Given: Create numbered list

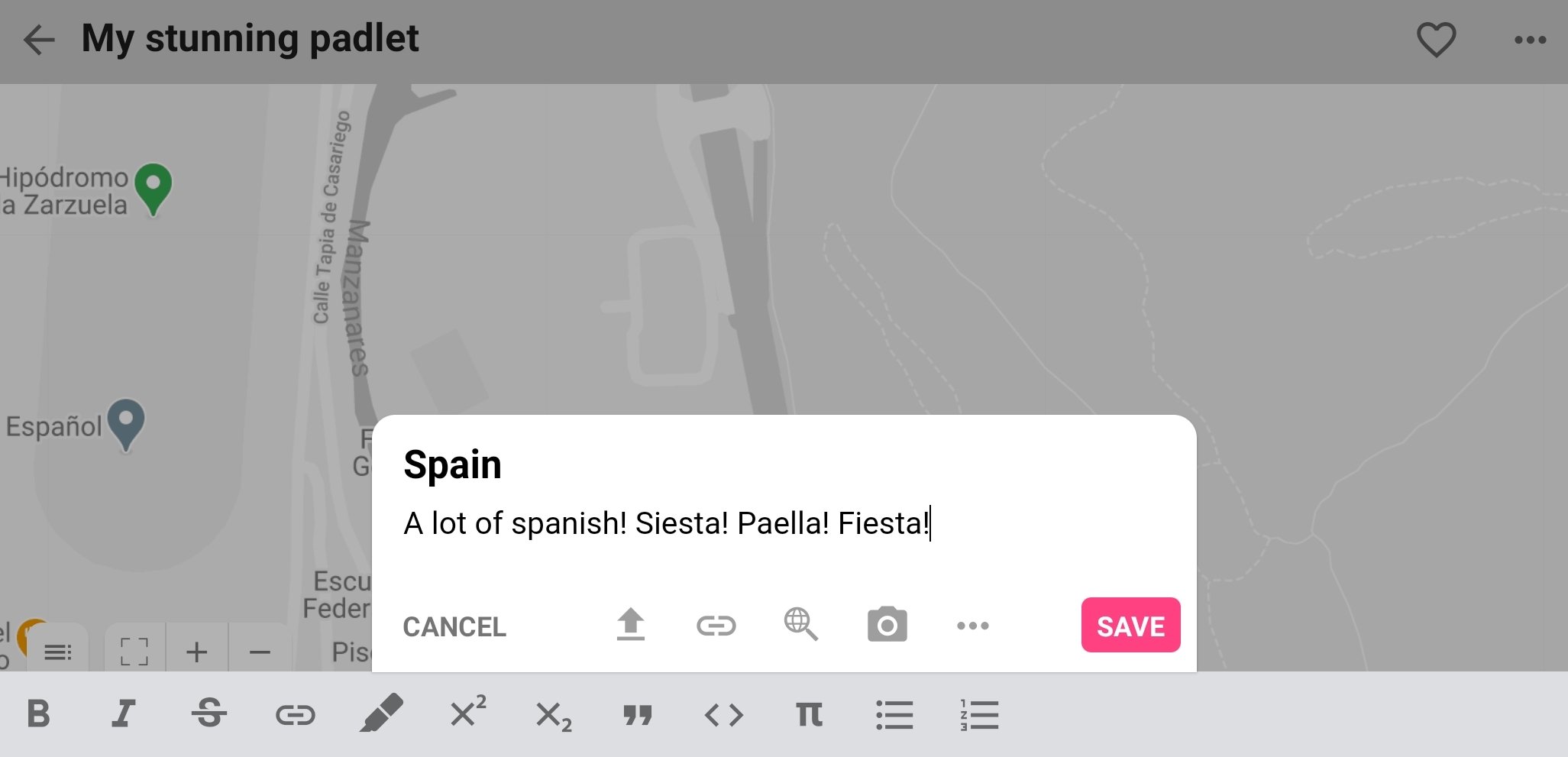Looking at the screenshot, I should (x=979, y=715).
